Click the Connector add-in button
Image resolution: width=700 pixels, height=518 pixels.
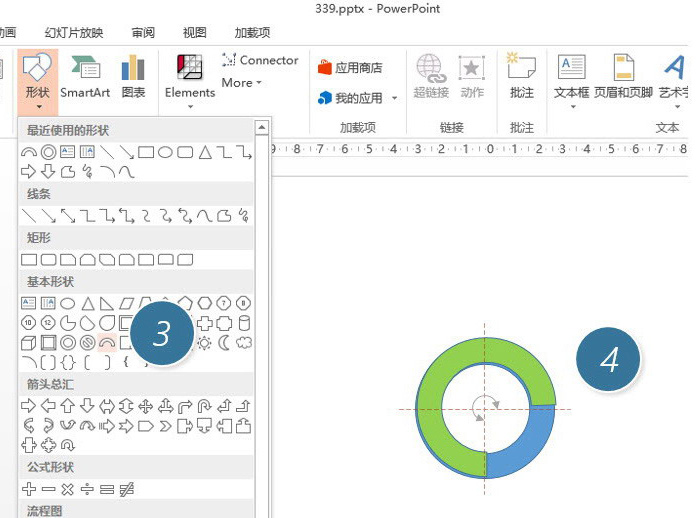pyautogui.click(x=260, y=60)
